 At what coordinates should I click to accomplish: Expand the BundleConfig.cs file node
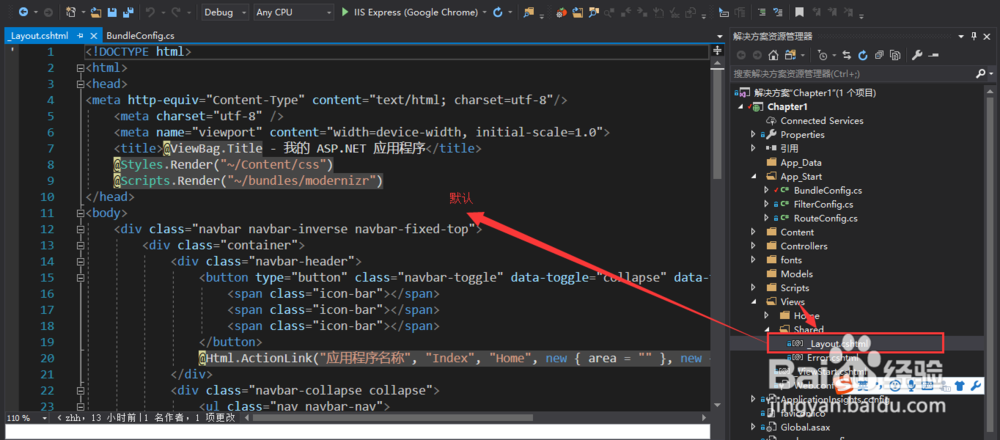click(767, 191)
